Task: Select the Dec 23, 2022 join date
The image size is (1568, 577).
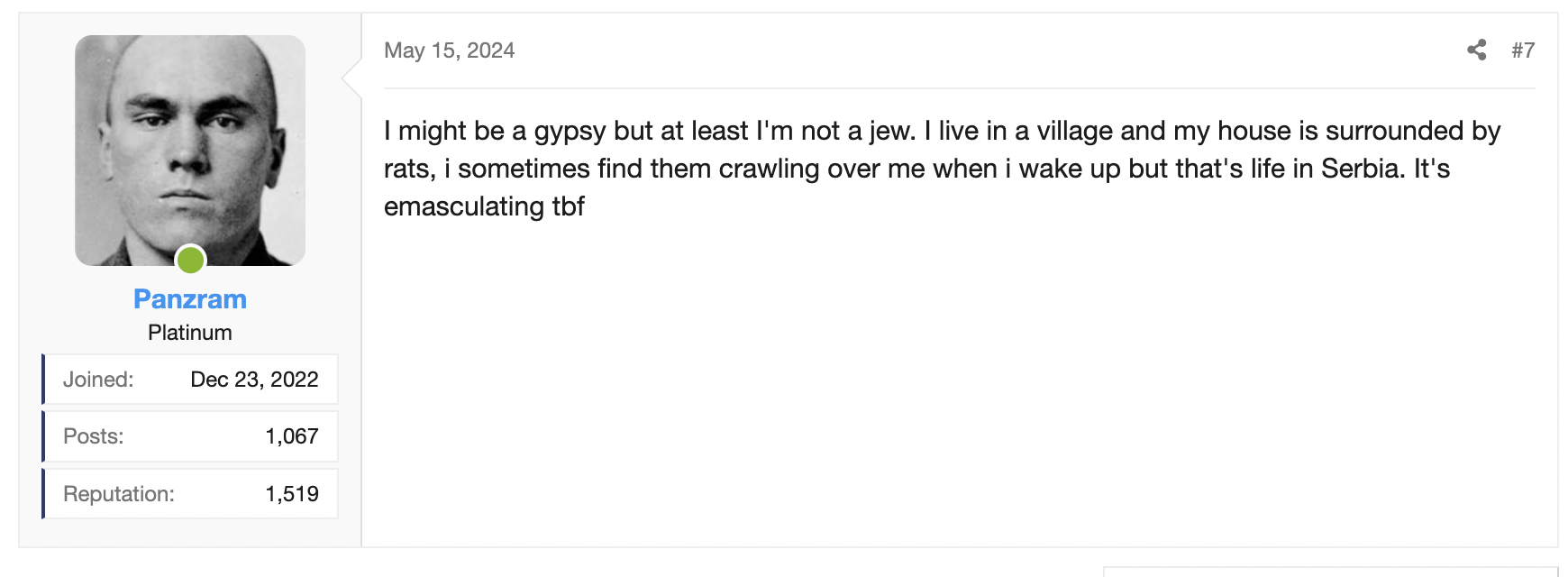Action: [x=254, y=380]
